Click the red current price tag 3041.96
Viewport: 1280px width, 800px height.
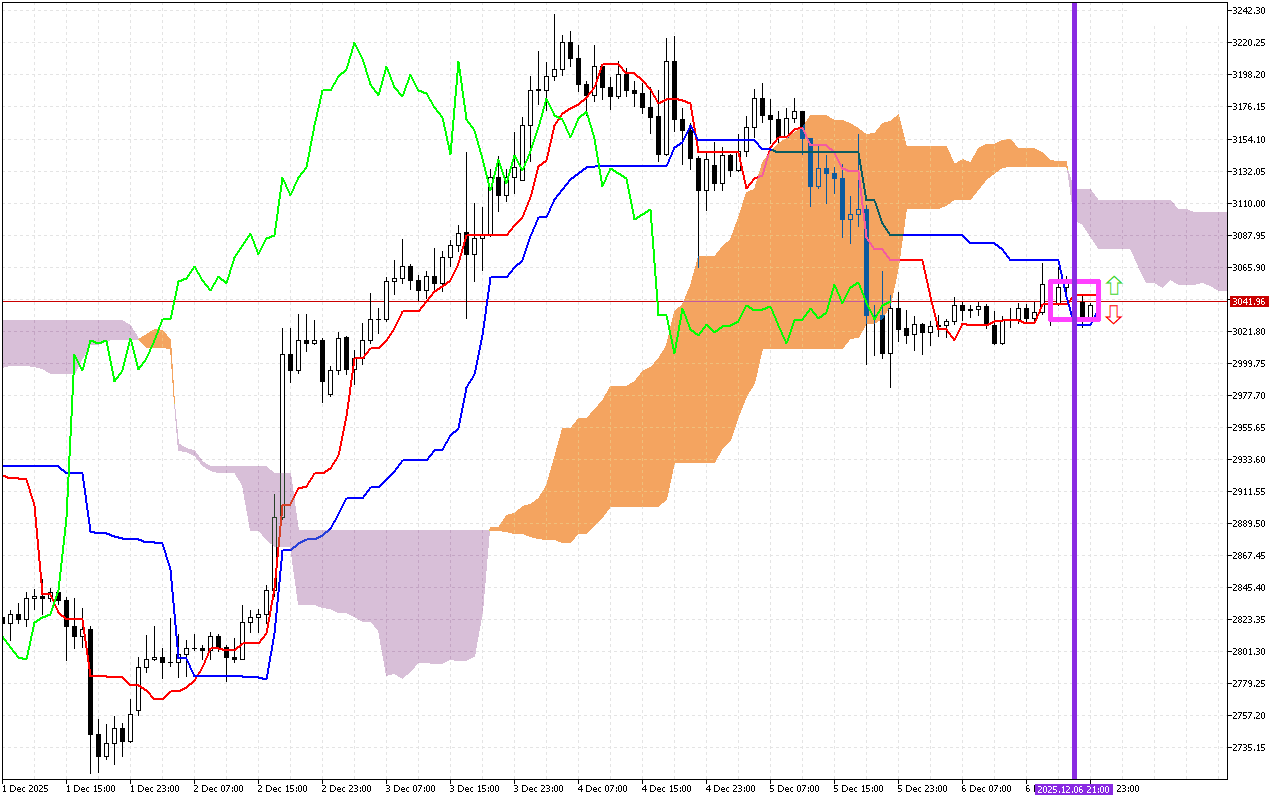click(x=1249, y=300)
